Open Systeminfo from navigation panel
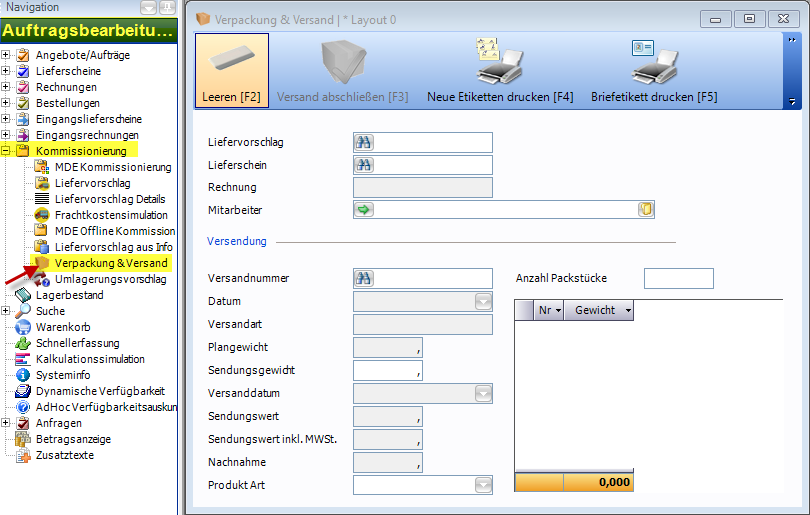This screenshot has width=810, height=515. click(x=65, y=375)
